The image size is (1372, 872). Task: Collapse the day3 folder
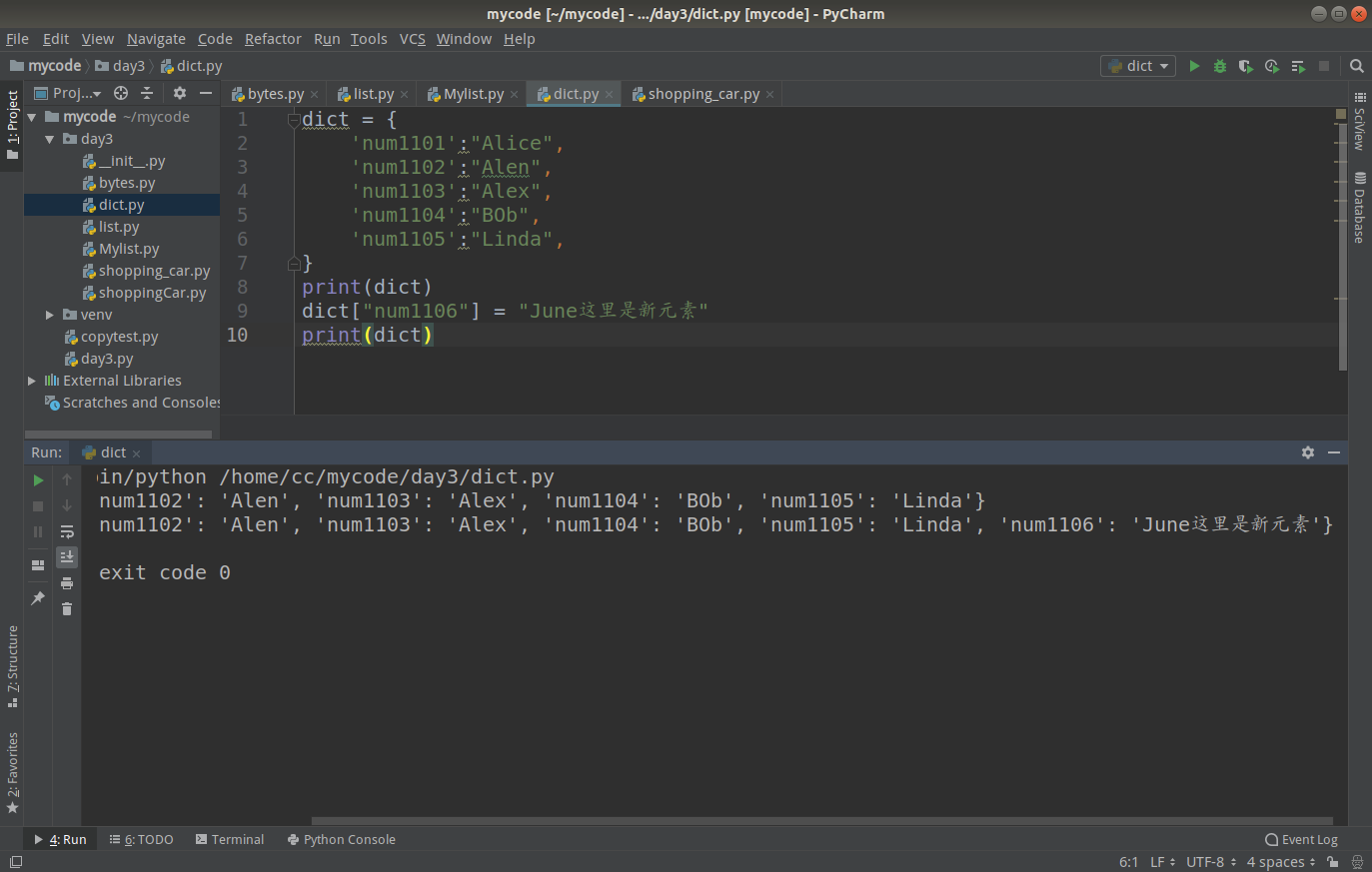(x=50, y=139)
